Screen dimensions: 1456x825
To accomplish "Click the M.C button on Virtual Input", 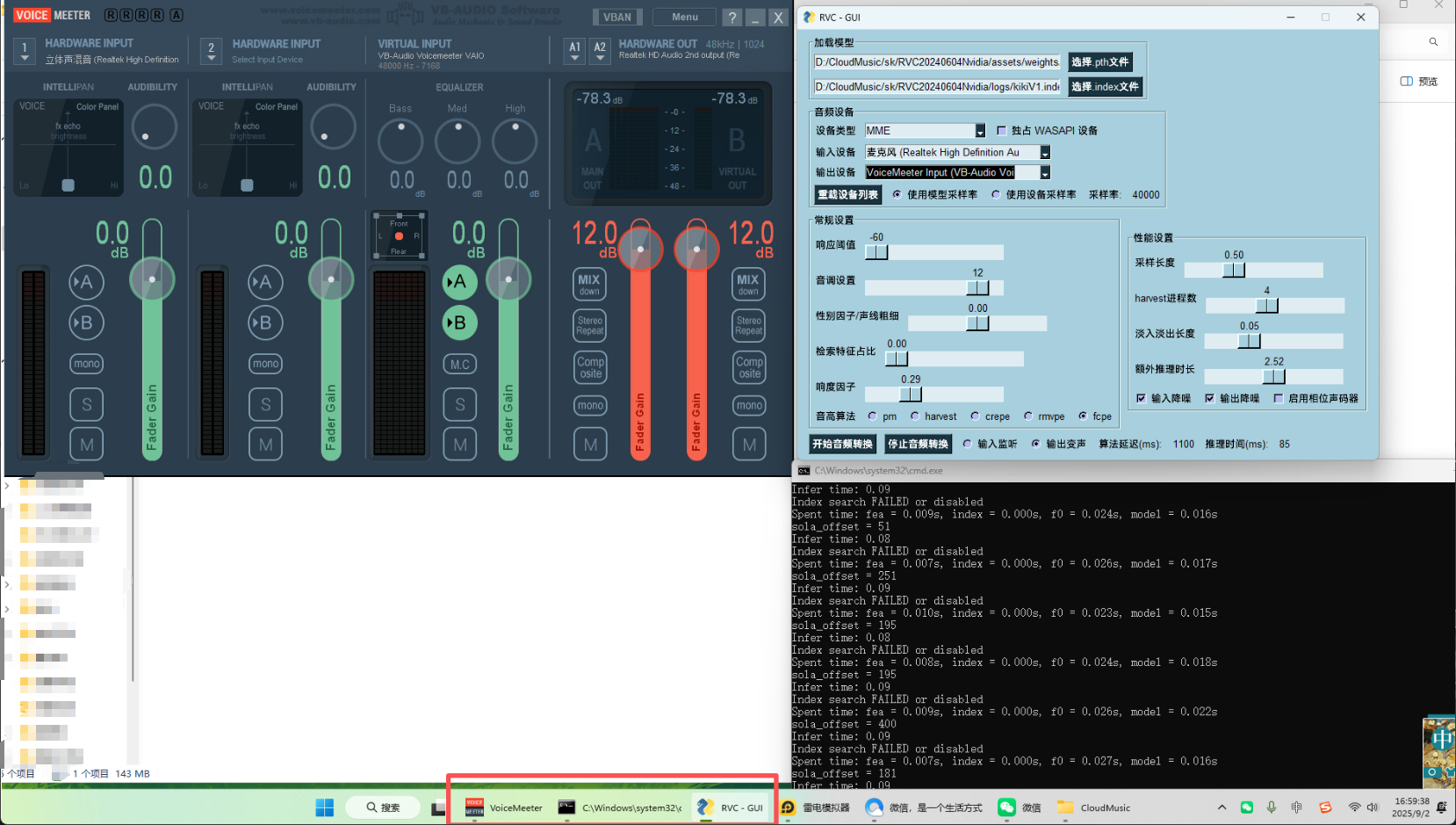I will [x=459, y=364].
